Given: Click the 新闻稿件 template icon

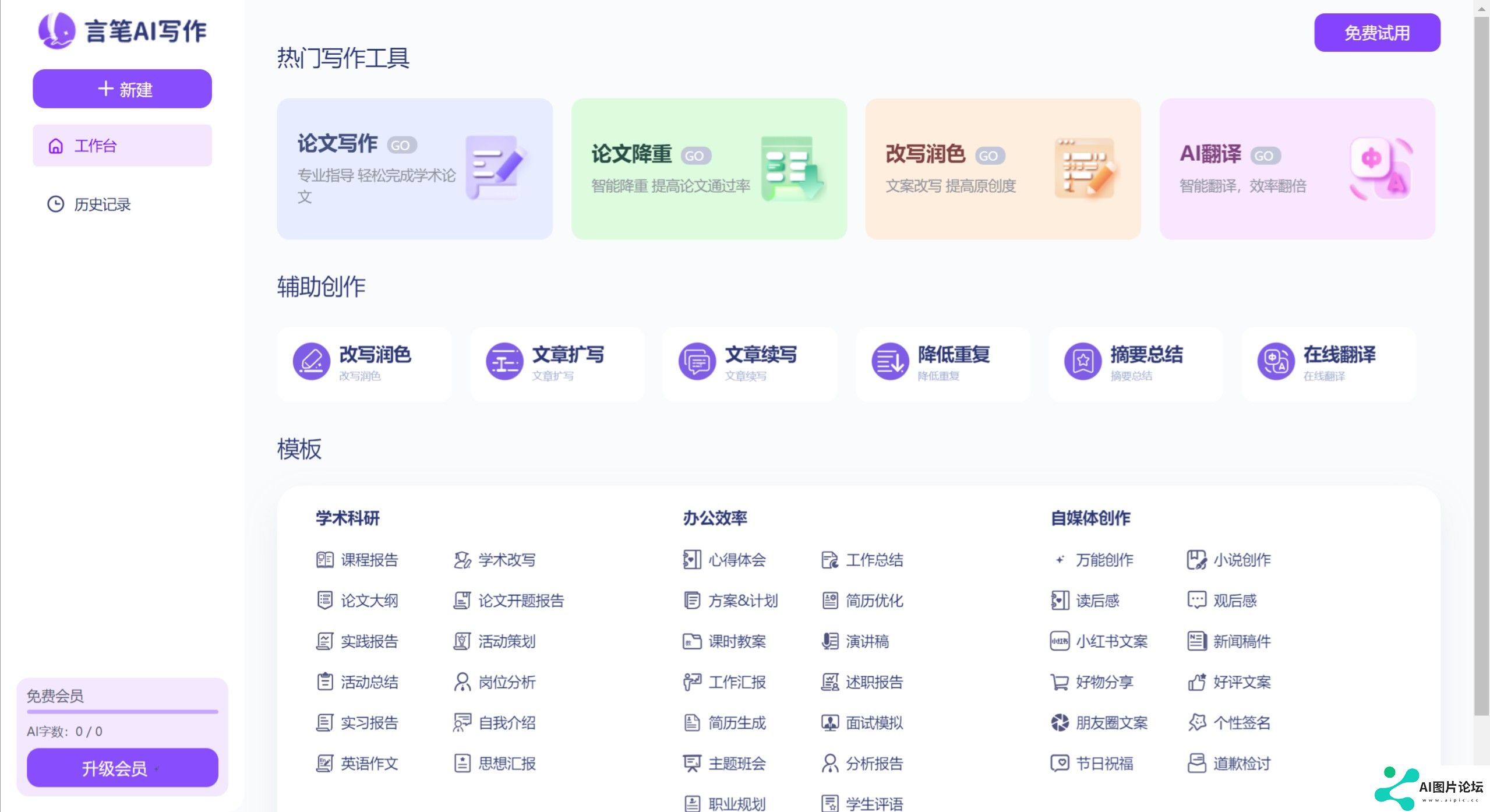Looking at the screenshot, I should click(x=1196, y=641).
